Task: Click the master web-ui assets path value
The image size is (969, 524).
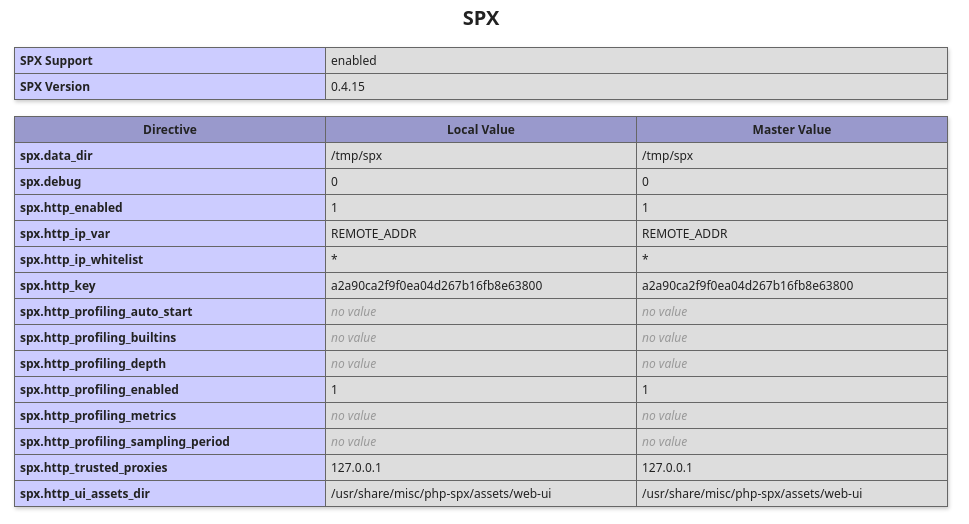Action: tap(752, 493)
